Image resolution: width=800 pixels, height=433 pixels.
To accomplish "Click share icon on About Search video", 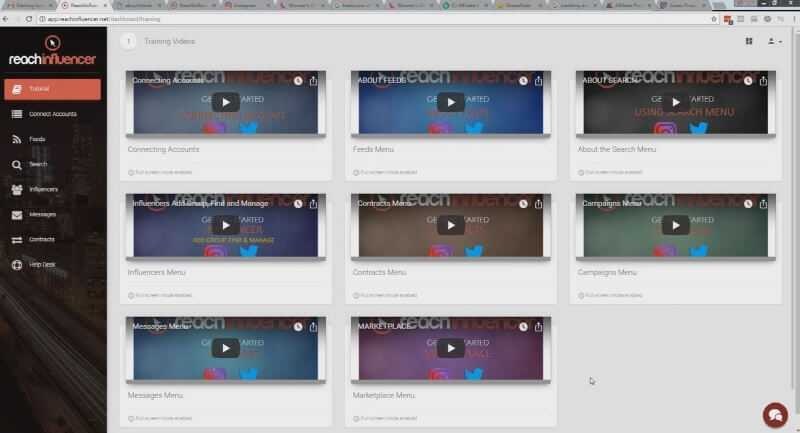I will 763,81.
